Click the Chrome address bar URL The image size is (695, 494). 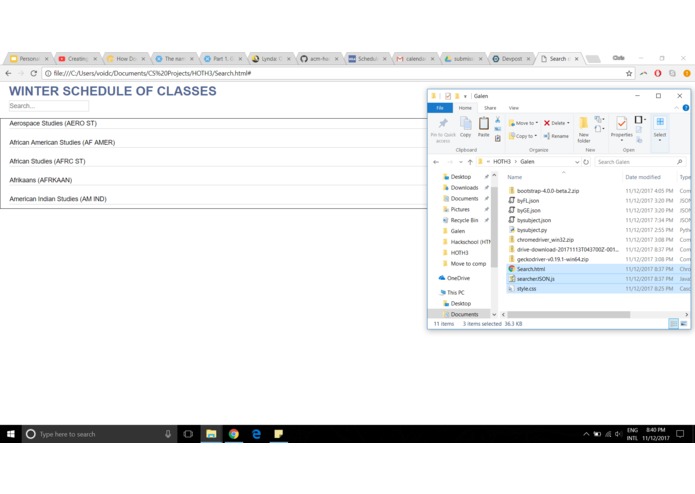click(x=152, y=73)
